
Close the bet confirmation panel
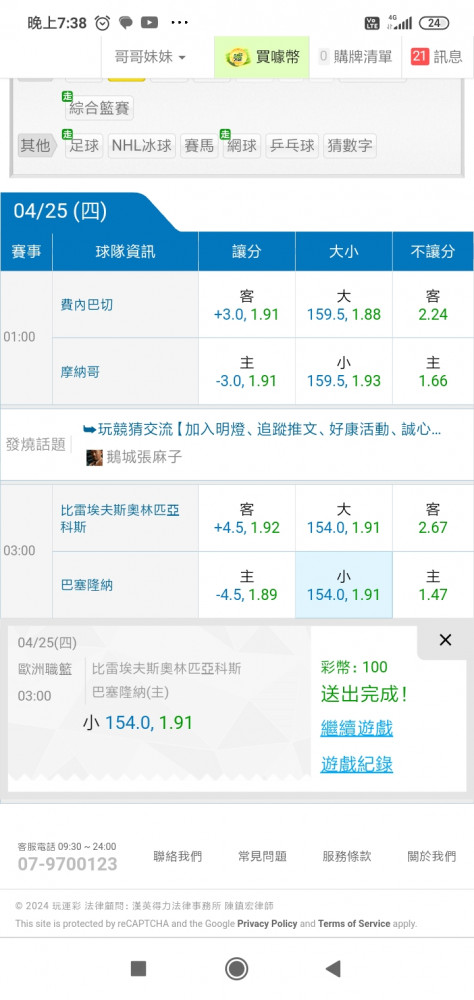445,640
